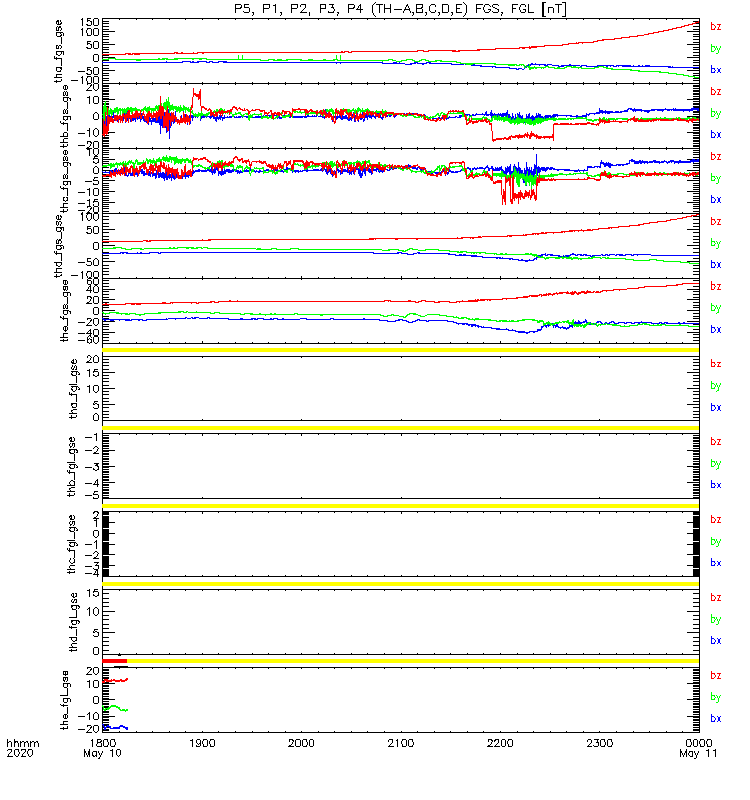750x800 pixels.
Task: Click the by legend beside thd_fgl_gse panel
Action: 716,619
